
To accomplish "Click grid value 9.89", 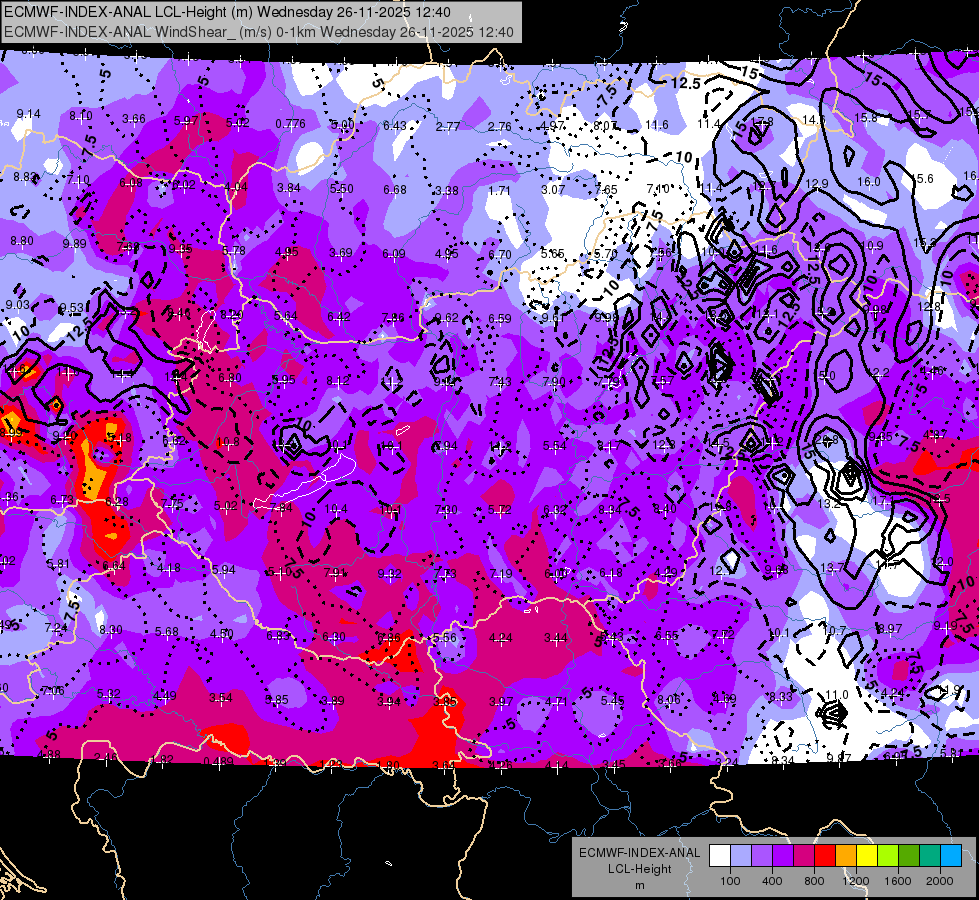I will click(74, 244).
